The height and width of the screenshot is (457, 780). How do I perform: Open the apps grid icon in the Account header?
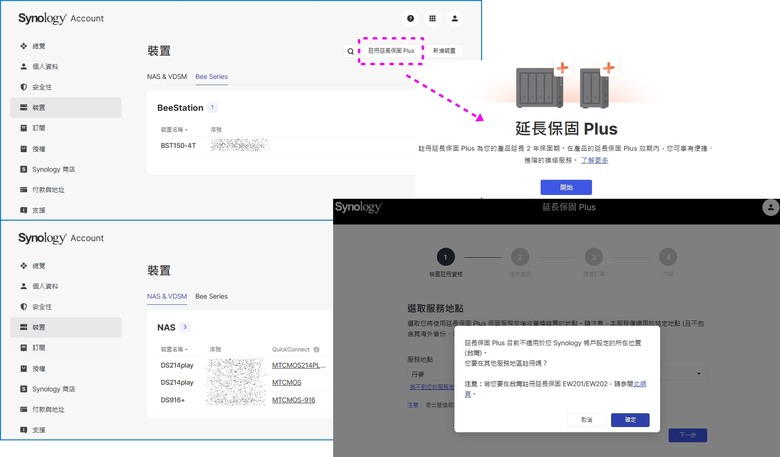point(432,18)
